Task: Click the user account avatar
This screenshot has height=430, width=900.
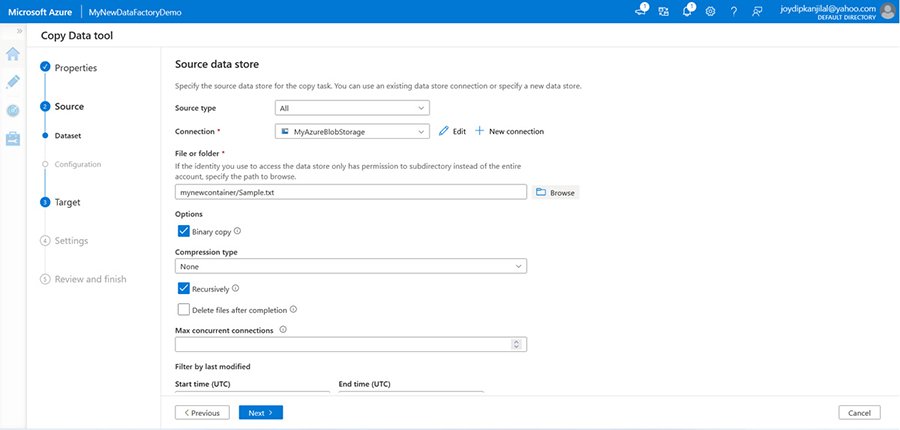Action: pos(887,11)
